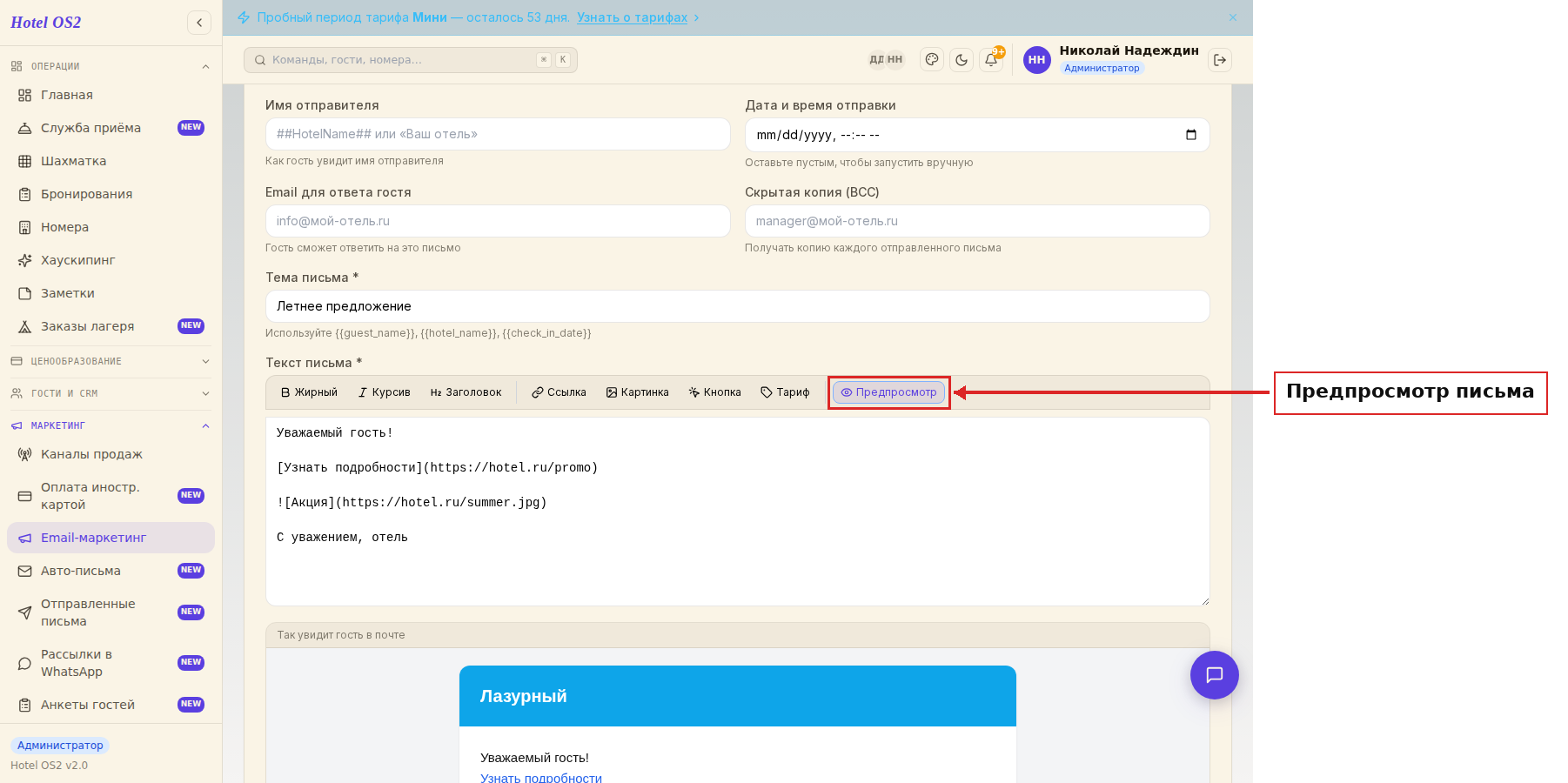
Task: Open Рассылки в WhatsApp page
Action: (111, 663)
